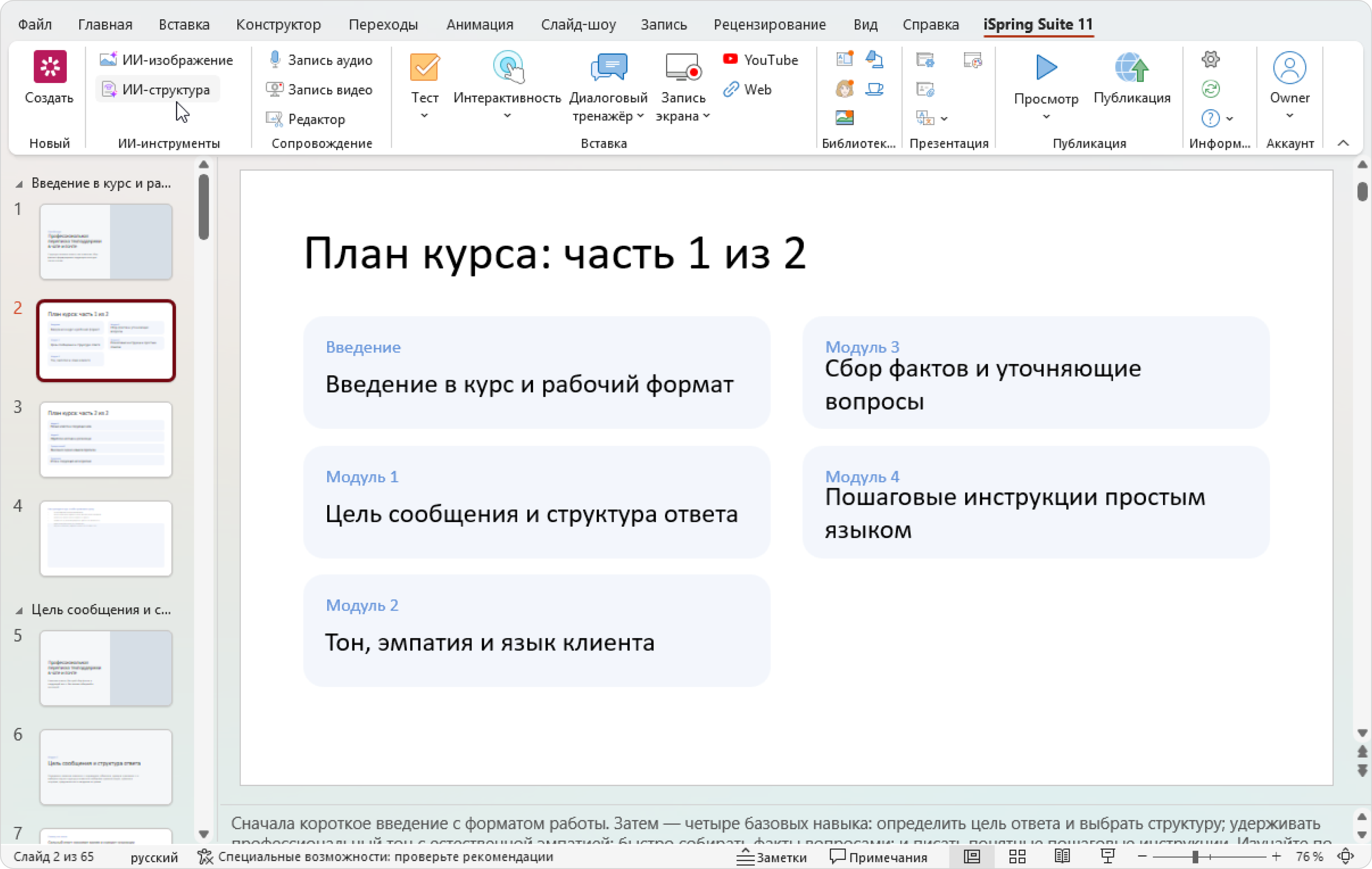Fit slide to current window icon
The height and width of the screenshot is (869, 1372).
click(x=1346, y=857)
